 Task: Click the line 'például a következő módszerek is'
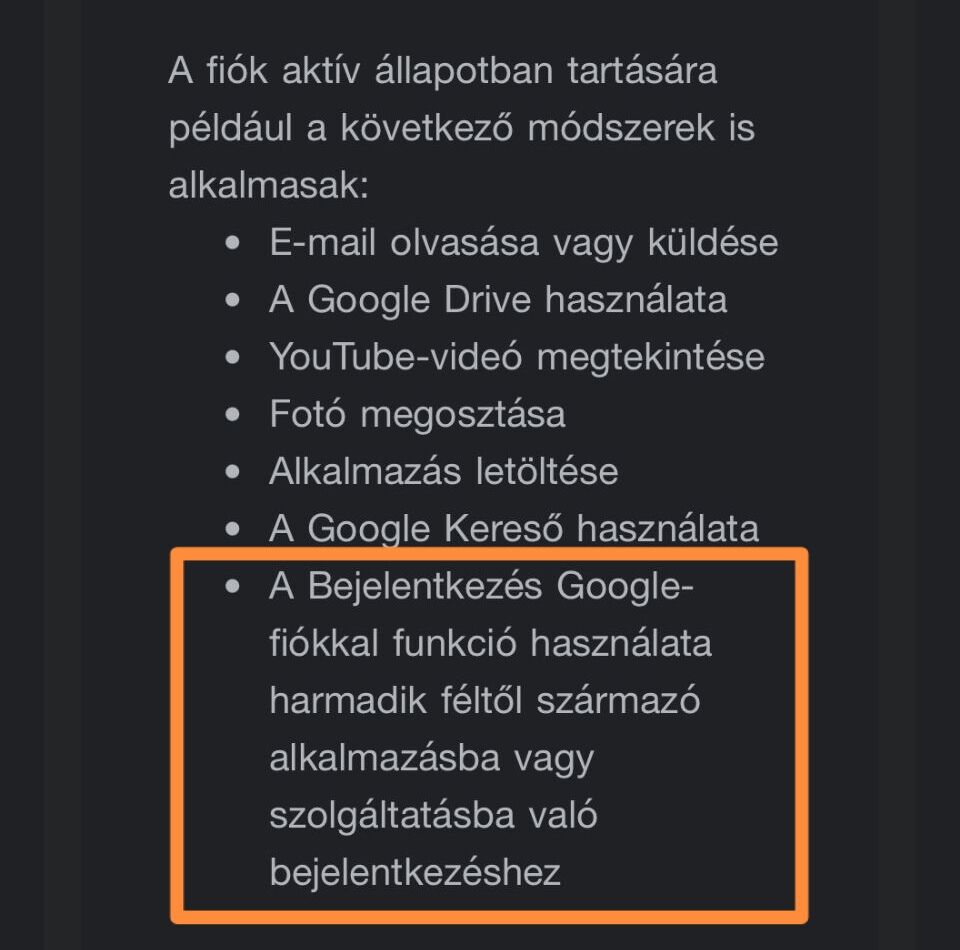coord(462,129)
